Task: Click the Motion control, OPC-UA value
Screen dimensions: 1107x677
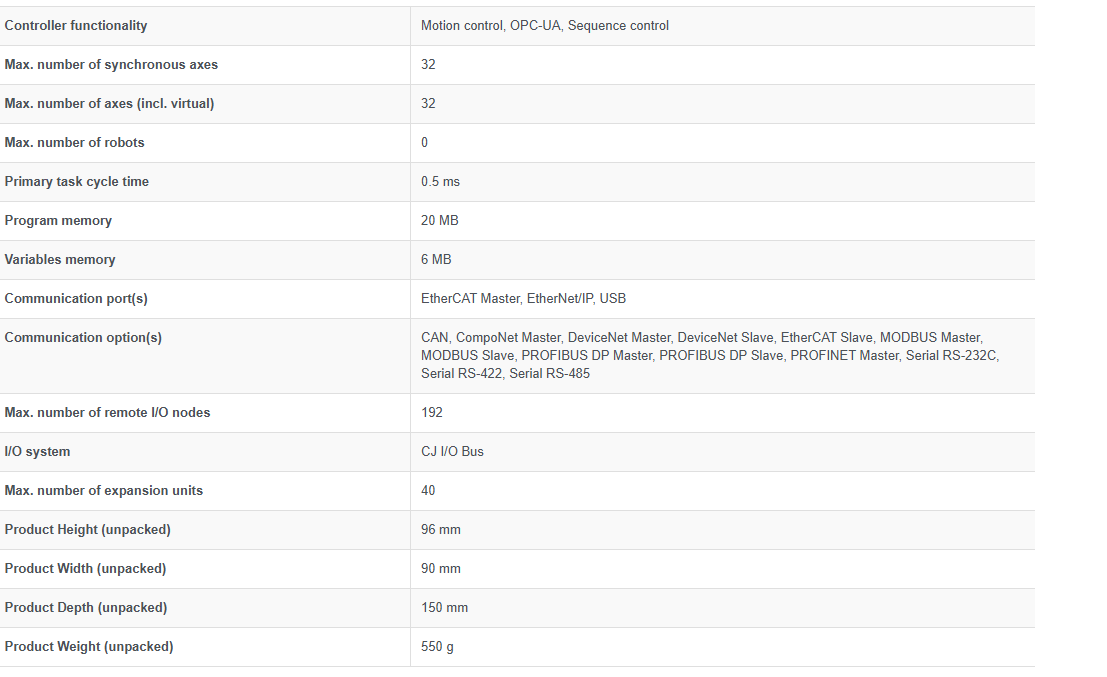Action: pyautogui.click(x=545, y=26)
